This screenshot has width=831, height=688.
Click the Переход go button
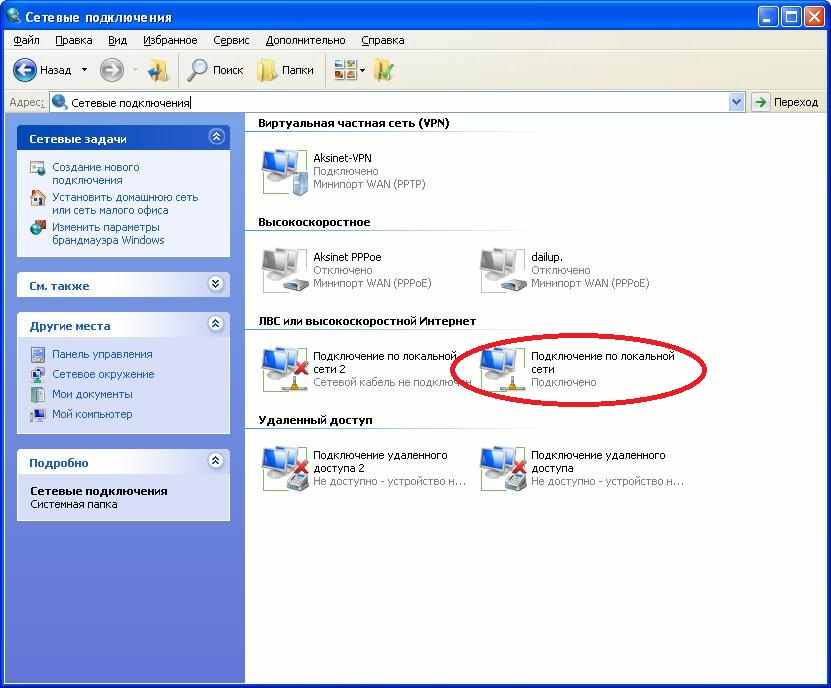[785, 102]
